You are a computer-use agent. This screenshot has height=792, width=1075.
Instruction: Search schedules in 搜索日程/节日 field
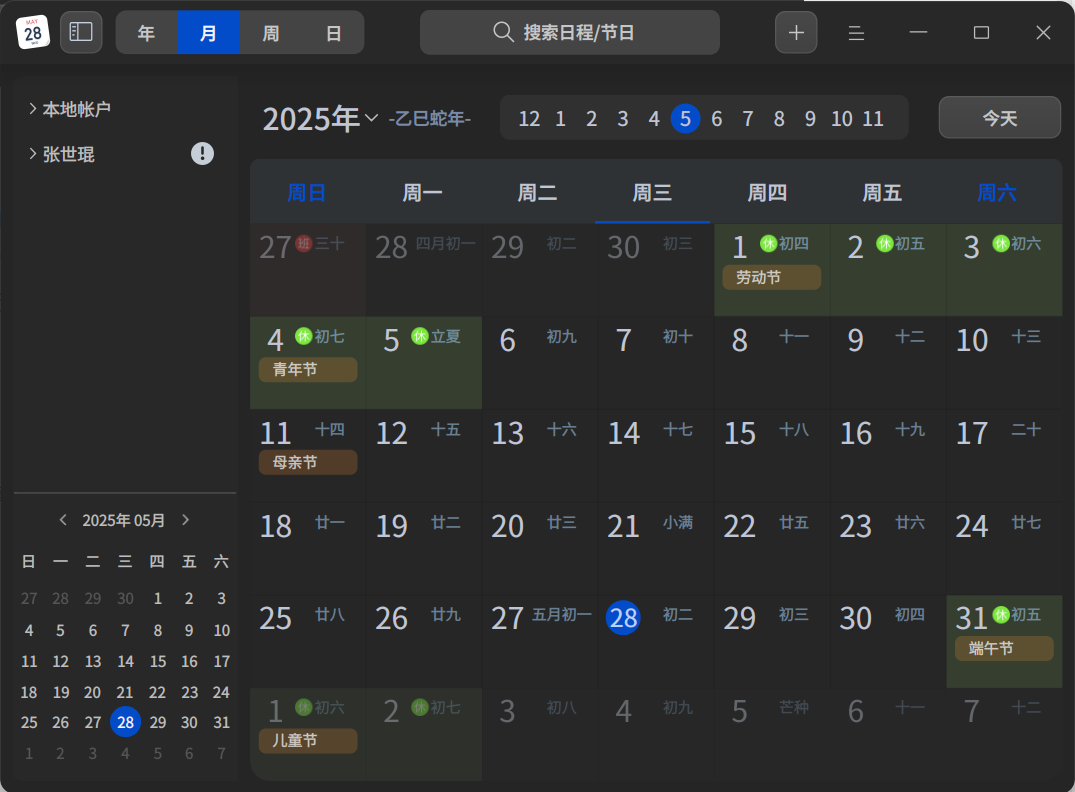[570, 32]
